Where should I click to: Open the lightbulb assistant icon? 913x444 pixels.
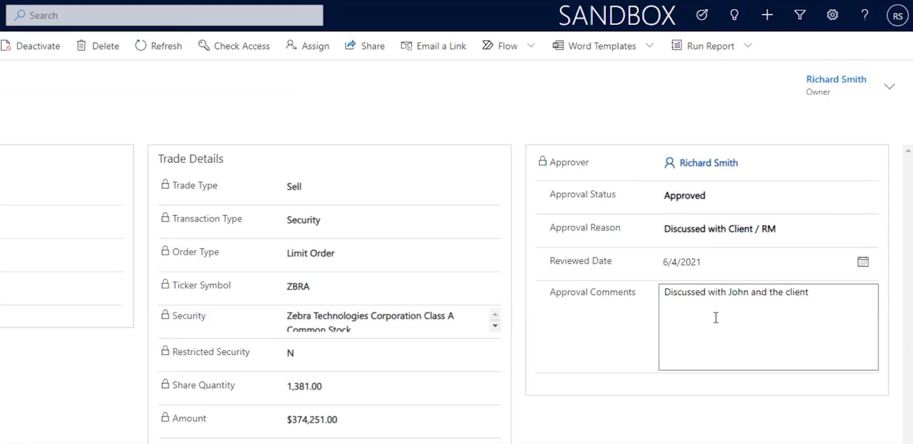point(734,15)
